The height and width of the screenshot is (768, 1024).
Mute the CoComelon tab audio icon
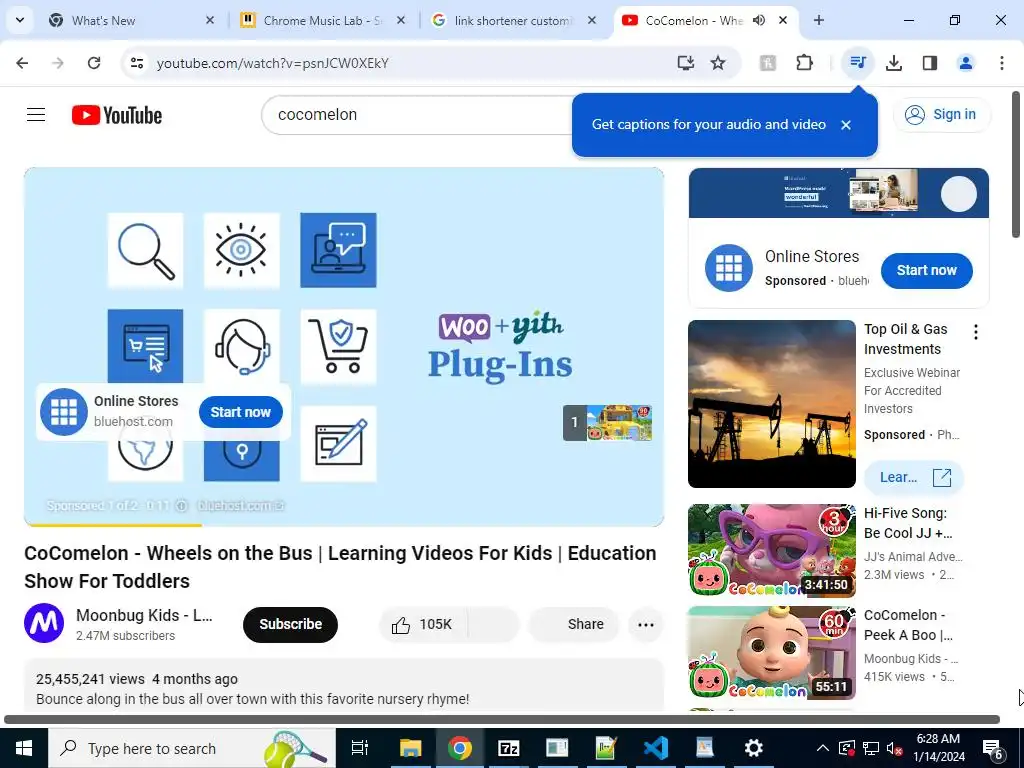click(x=759, y=20)
